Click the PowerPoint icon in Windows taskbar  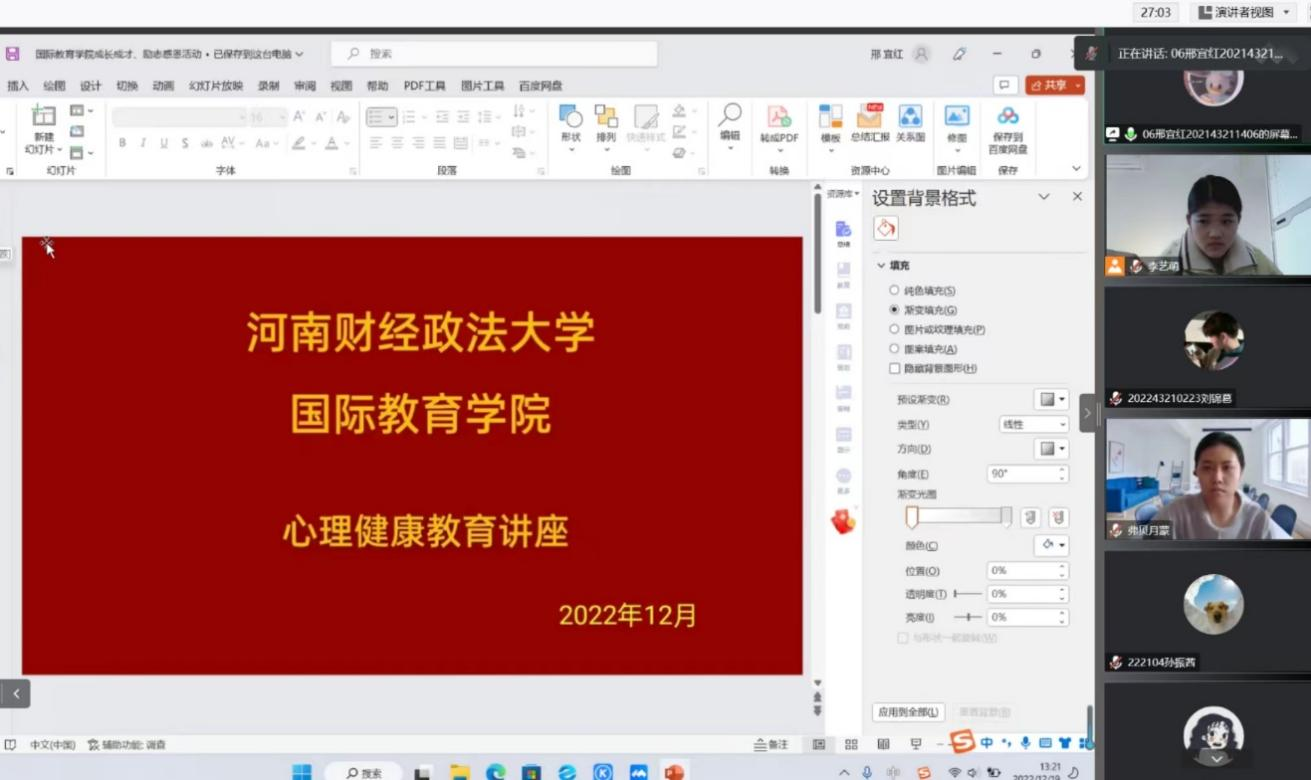(673, 772)
